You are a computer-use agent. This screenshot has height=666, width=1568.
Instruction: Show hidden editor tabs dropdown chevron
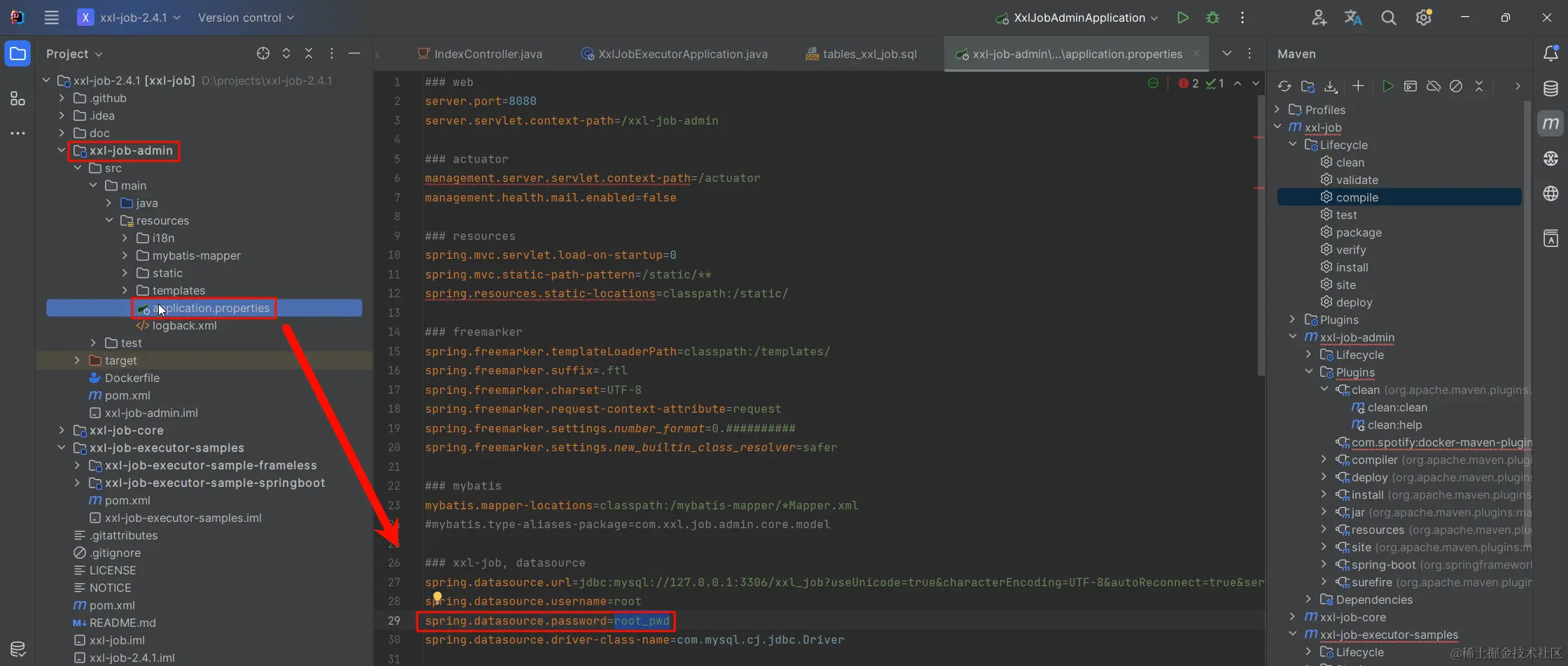pyautogui.click(x=1227, y=53)
